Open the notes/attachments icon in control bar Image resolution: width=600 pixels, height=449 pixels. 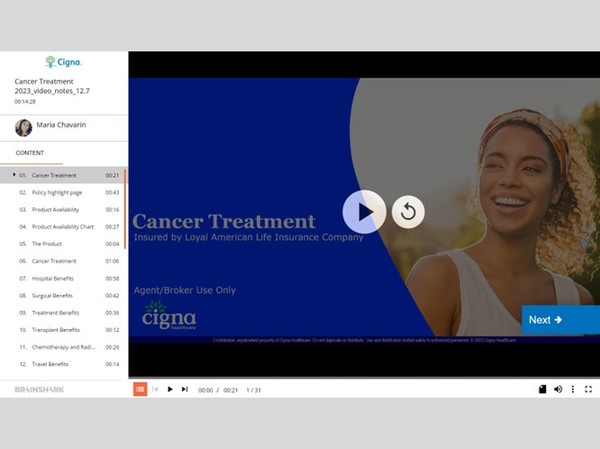[543, 389]
